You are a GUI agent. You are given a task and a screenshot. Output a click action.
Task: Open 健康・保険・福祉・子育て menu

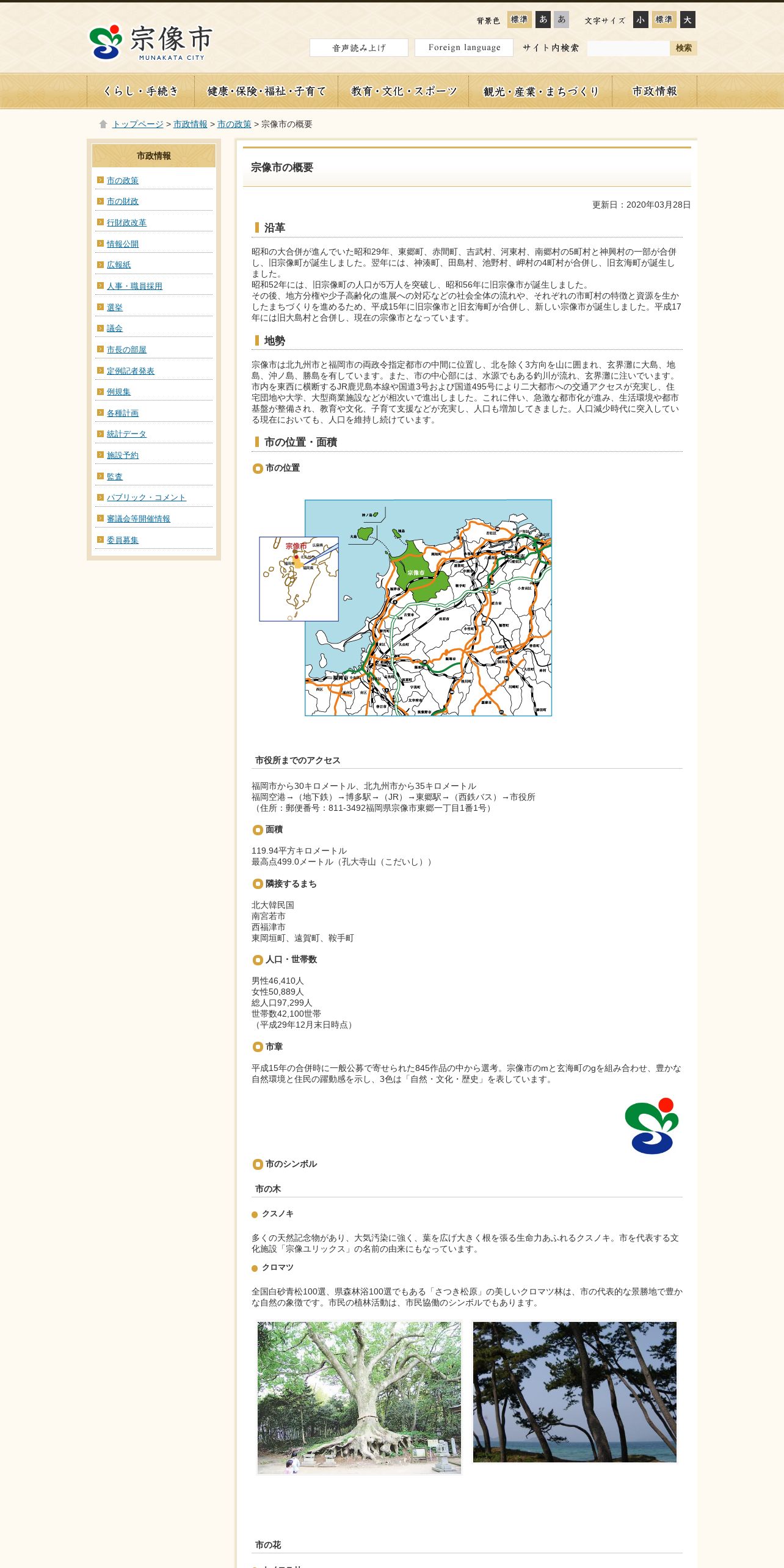click(x=266, y=91)
